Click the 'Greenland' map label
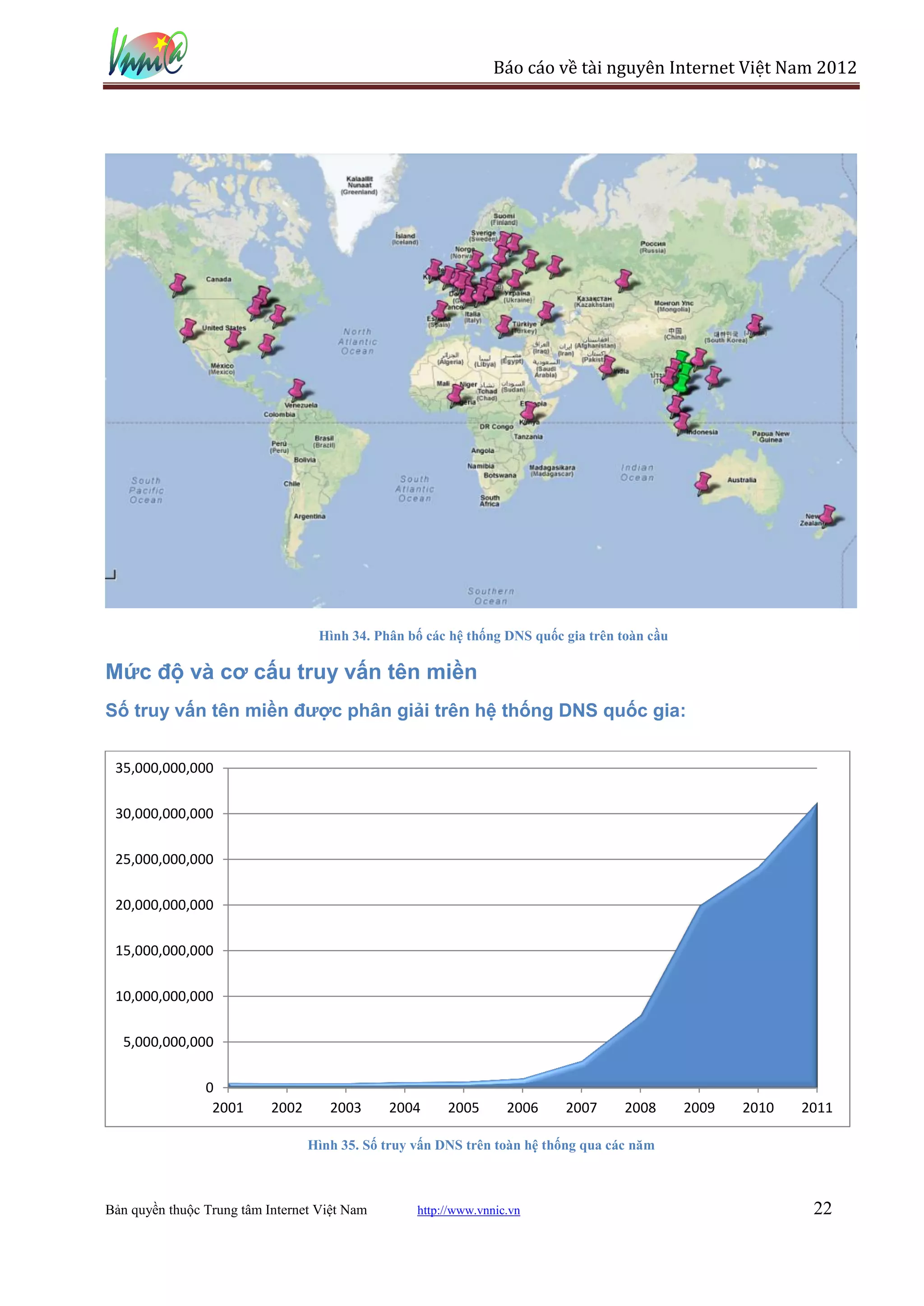Viewport: 924px width, 1306px height. 359,185
